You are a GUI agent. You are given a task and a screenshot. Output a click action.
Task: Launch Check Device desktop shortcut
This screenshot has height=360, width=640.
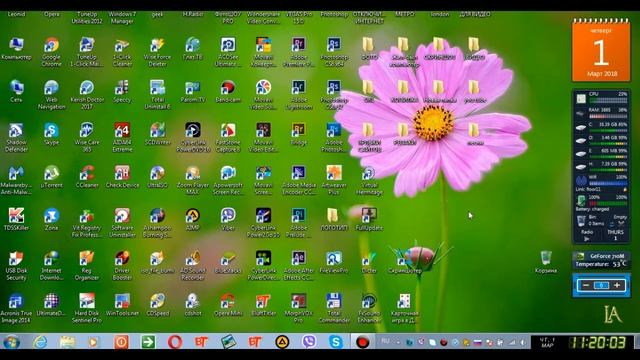122,176
